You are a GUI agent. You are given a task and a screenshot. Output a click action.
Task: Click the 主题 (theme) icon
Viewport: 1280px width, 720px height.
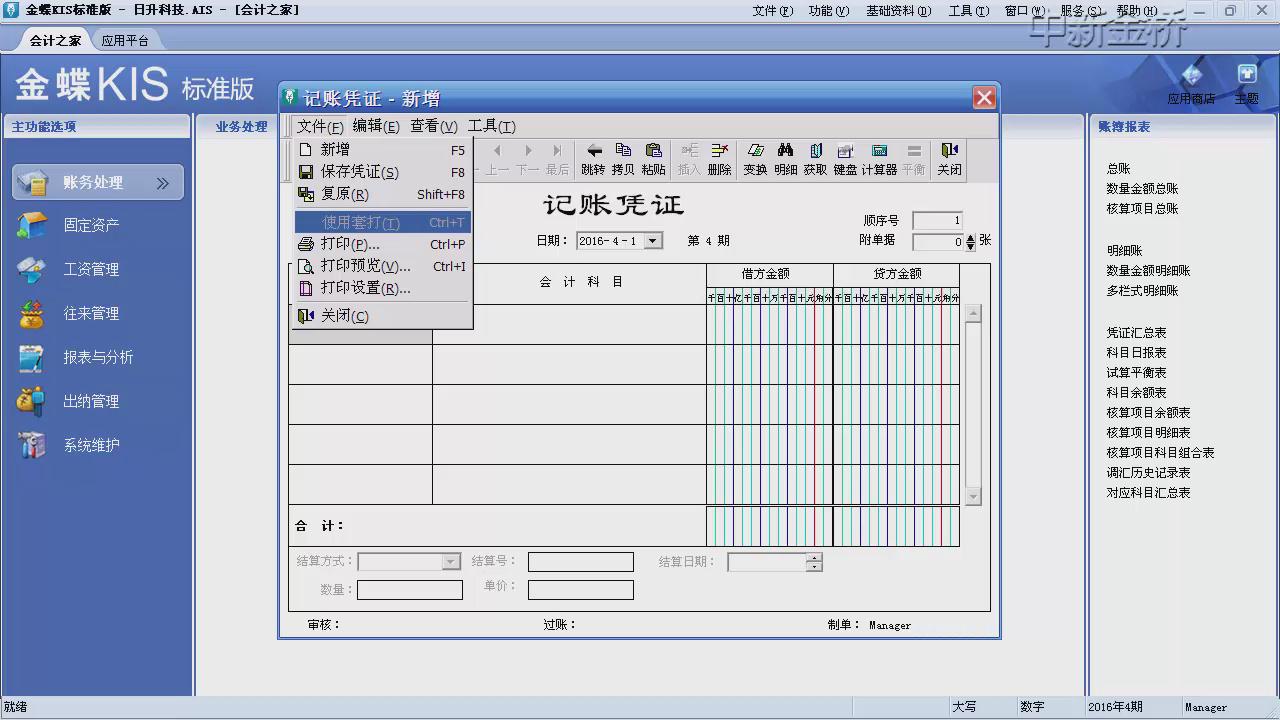[x=1246, y=84]
